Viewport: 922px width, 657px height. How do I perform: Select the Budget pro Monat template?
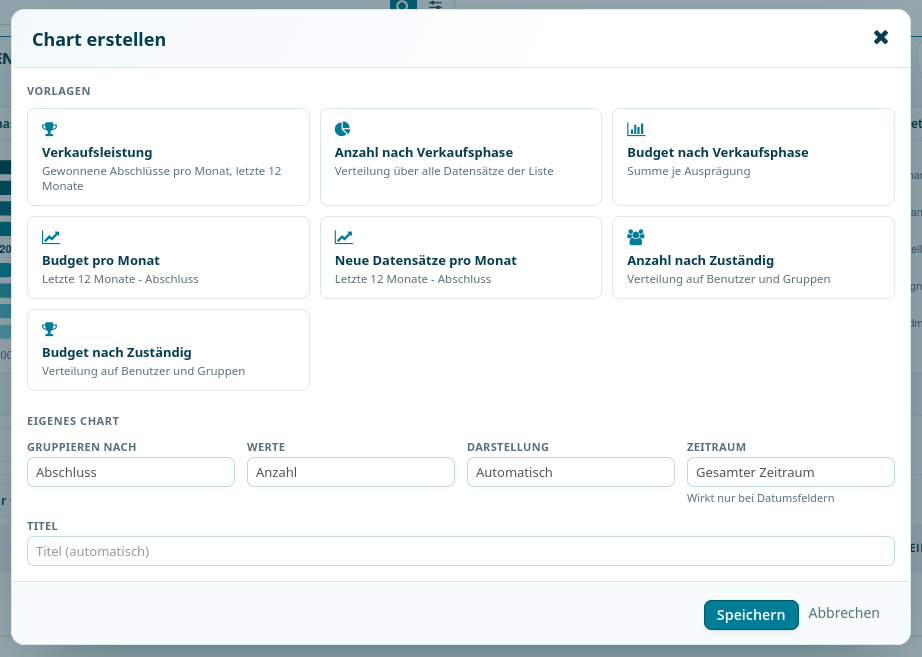tap(168, 258)
